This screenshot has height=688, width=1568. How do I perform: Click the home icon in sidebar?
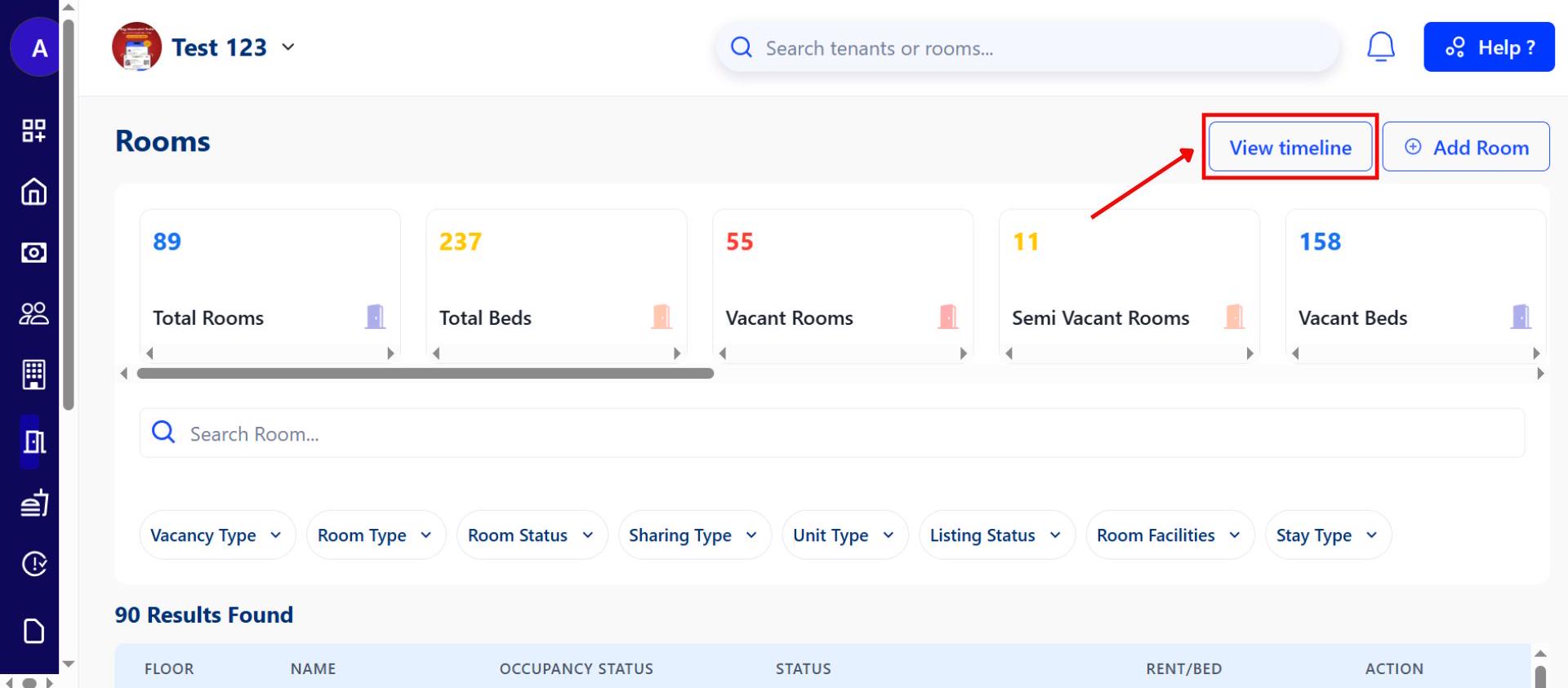point(33,192)
